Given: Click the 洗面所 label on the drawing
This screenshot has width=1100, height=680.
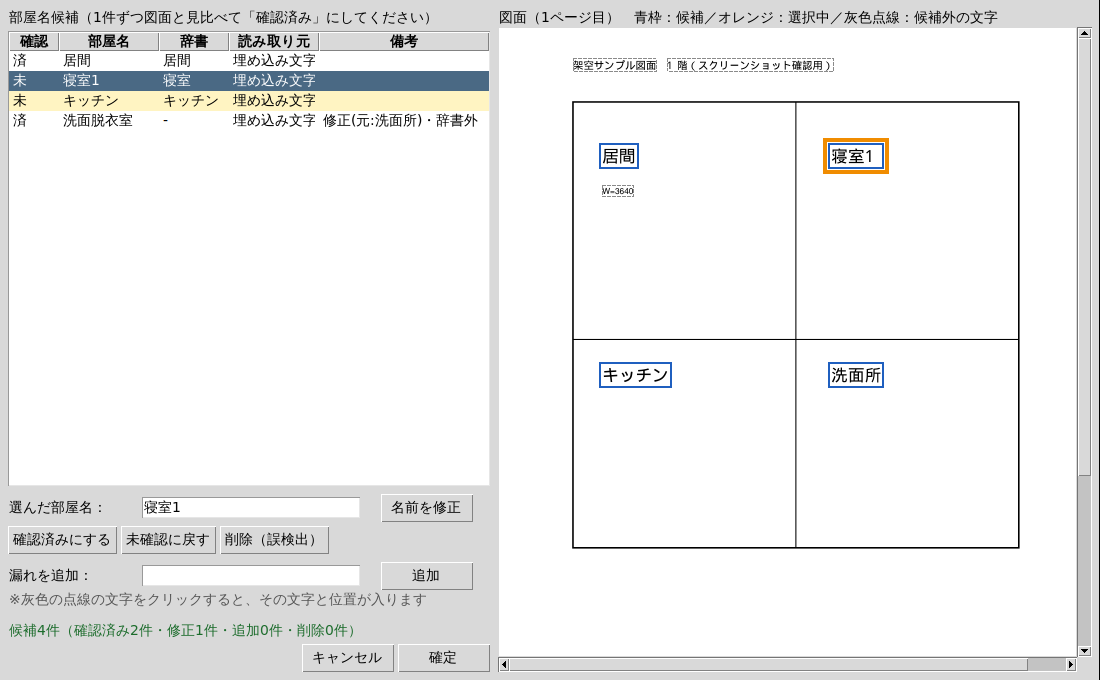Looking at the screenshot, I should tap(856, 375).
